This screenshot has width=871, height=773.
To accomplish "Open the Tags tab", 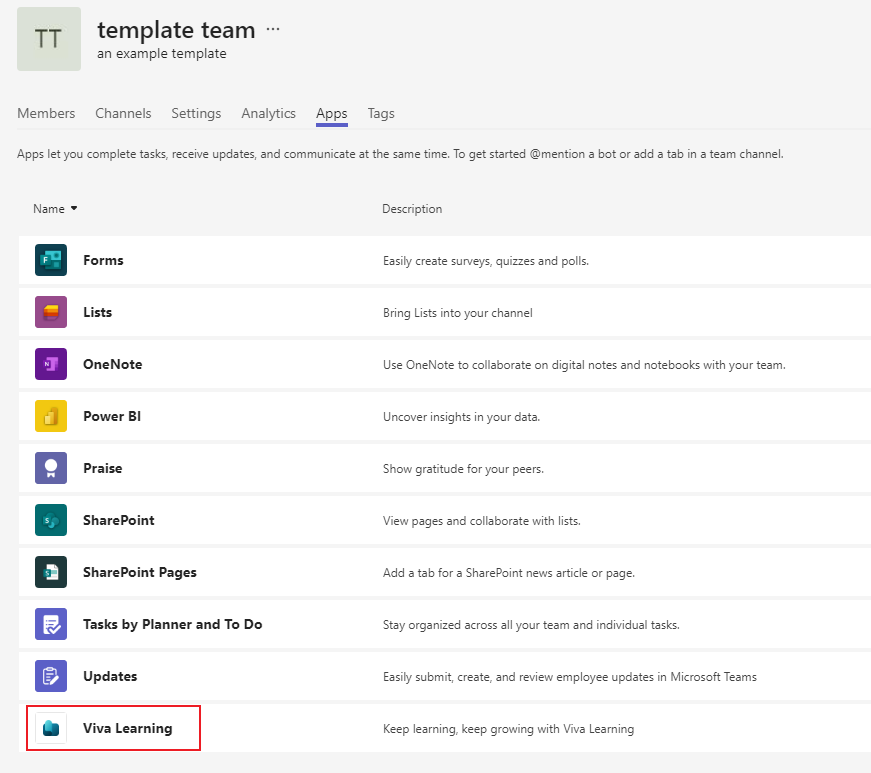I will (381, 113).
